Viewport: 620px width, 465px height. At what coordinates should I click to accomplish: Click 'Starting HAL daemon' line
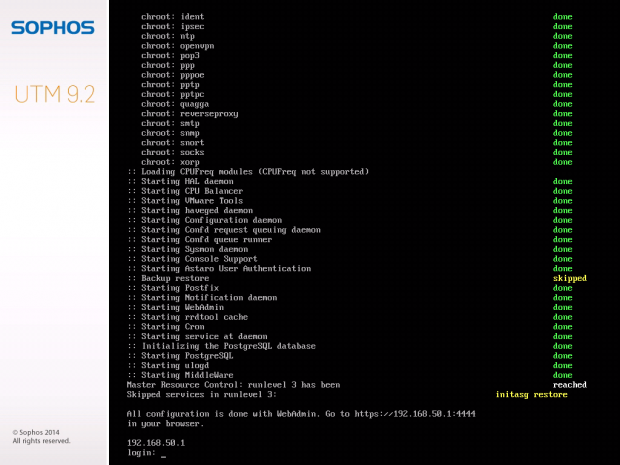click(x=180, y=181)
